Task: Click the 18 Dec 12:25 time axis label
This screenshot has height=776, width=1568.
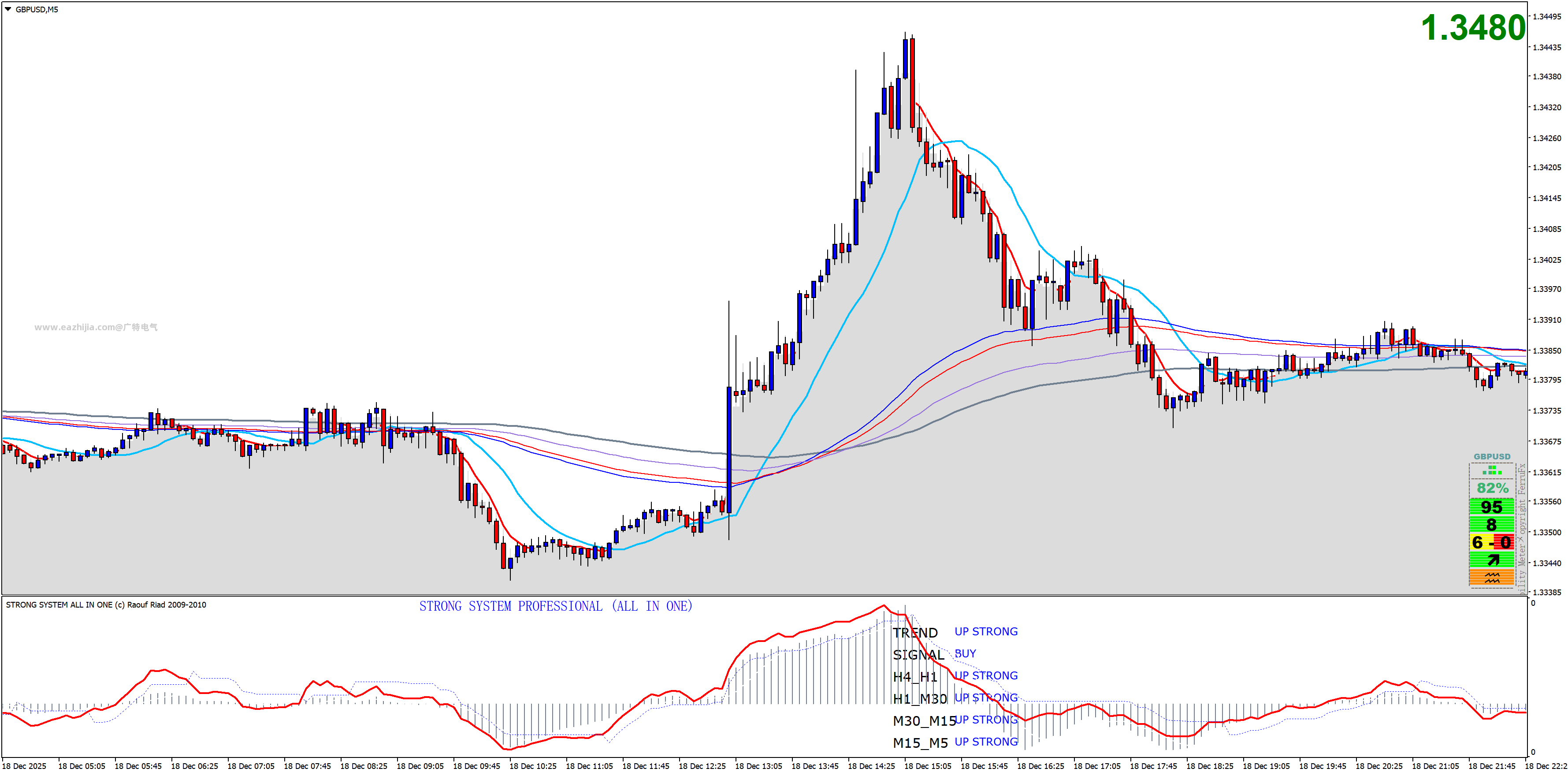Action: [702, 766]
